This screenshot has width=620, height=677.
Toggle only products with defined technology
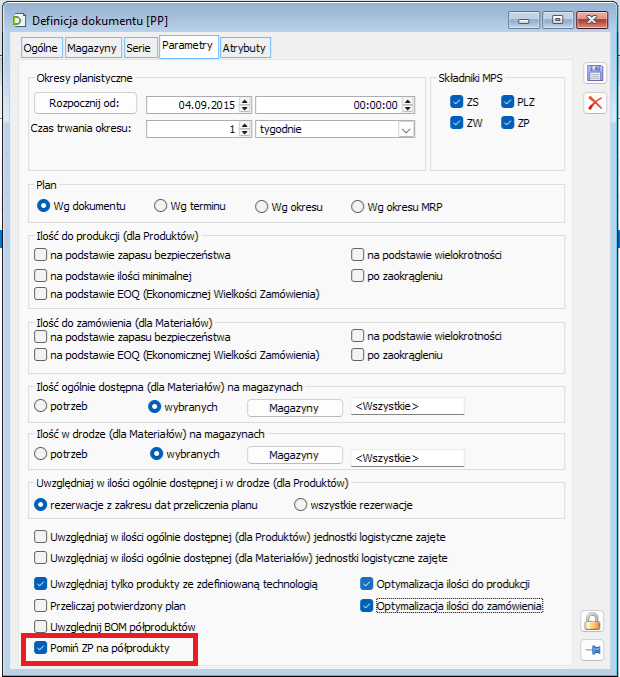coord(41,584)
